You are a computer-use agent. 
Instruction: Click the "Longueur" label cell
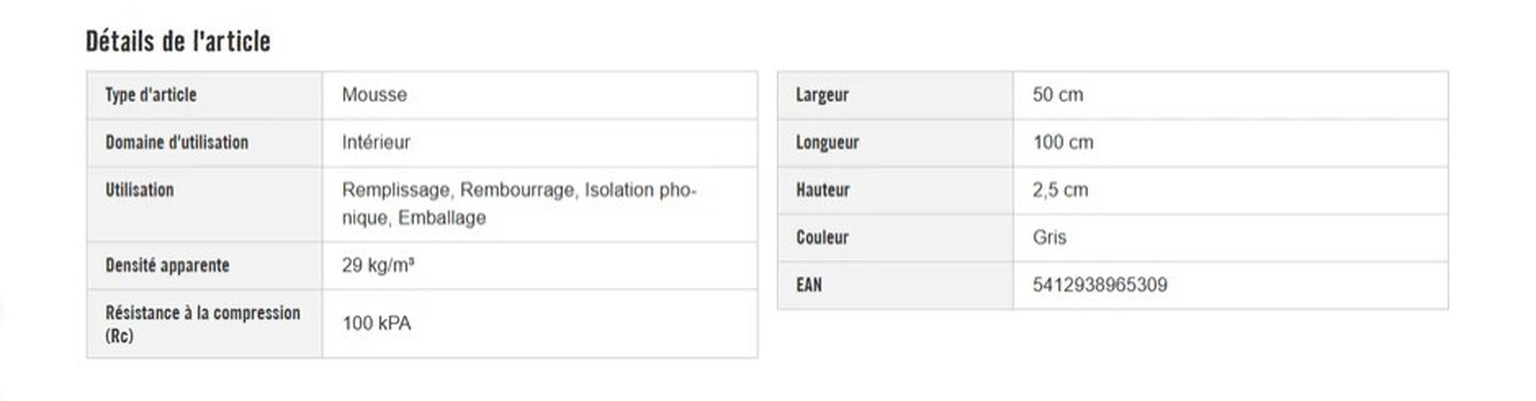click(x=827, y=142)
